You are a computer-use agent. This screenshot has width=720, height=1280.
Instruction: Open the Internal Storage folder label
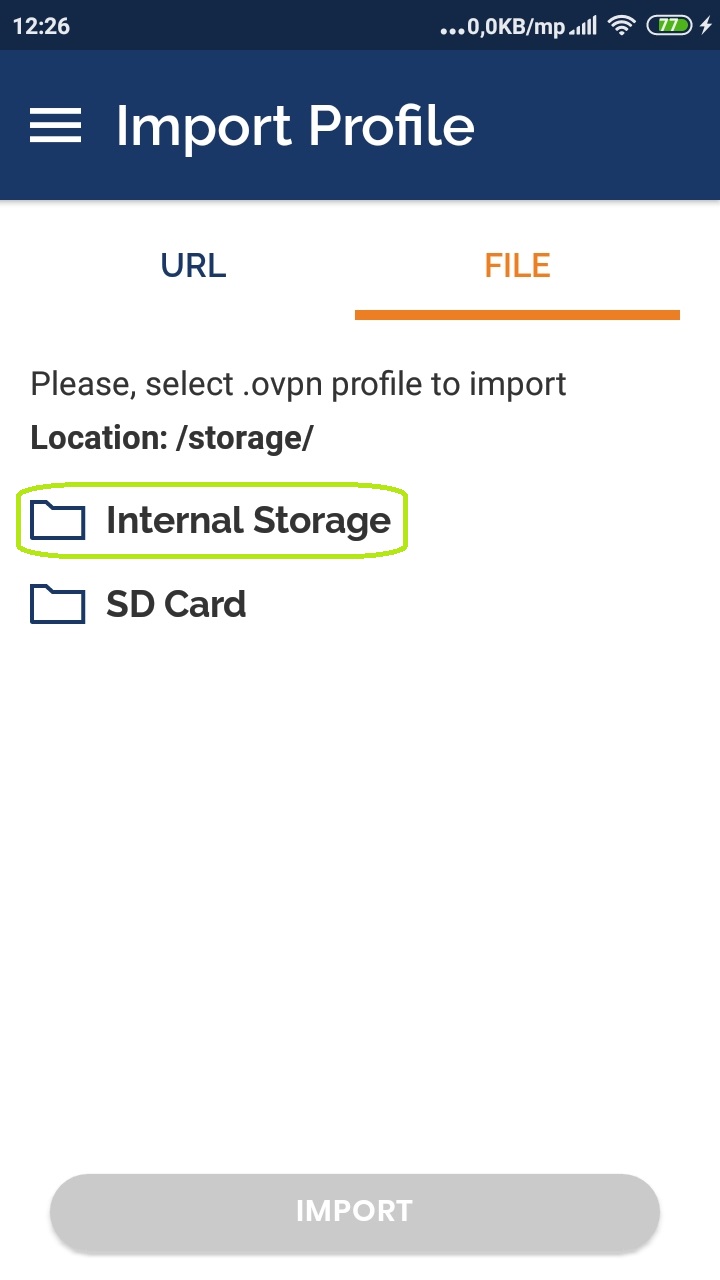[x=248, y=520]
